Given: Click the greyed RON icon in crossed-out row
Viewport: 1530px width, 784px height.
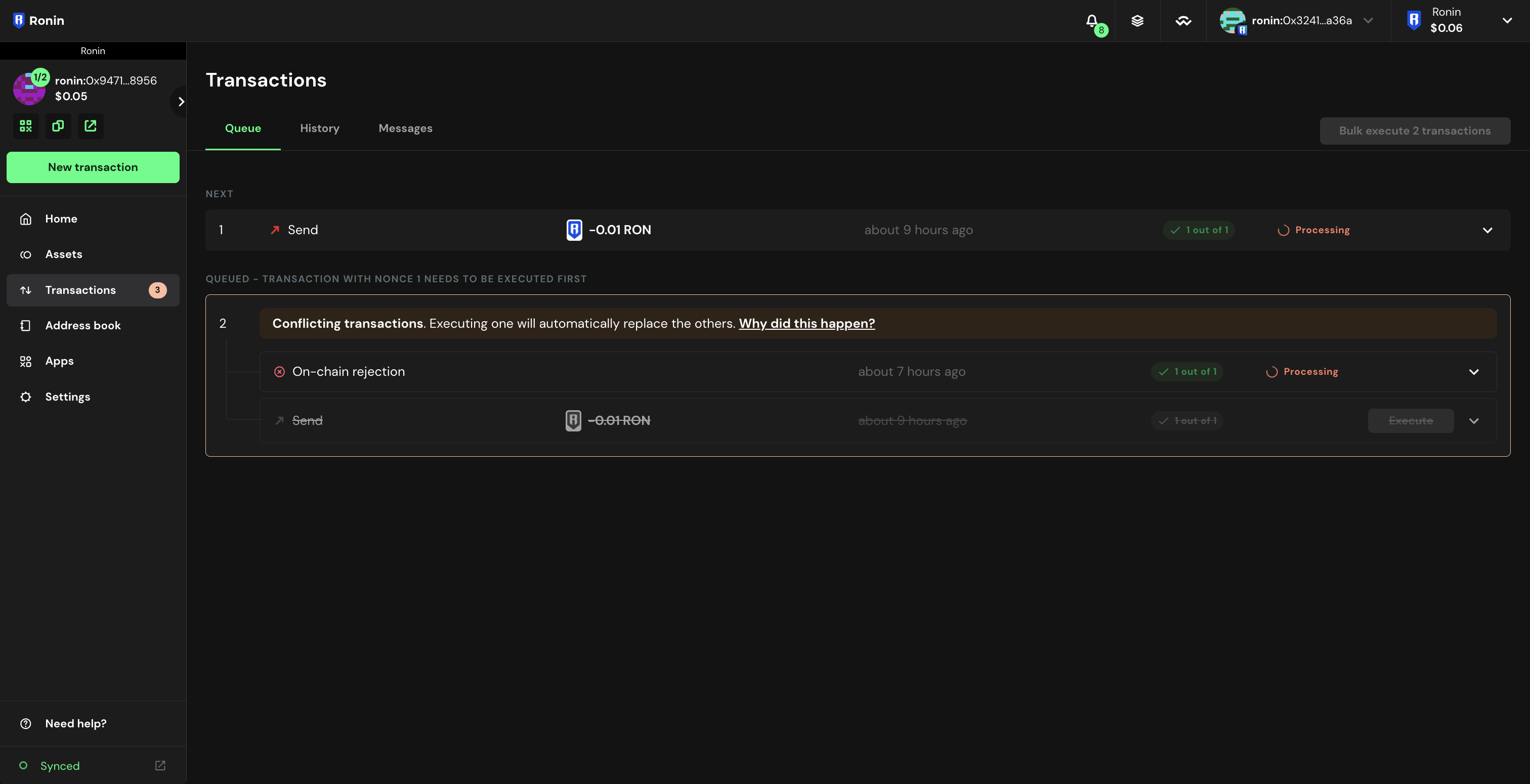Looking at the screenshot, I should (573, 420).
